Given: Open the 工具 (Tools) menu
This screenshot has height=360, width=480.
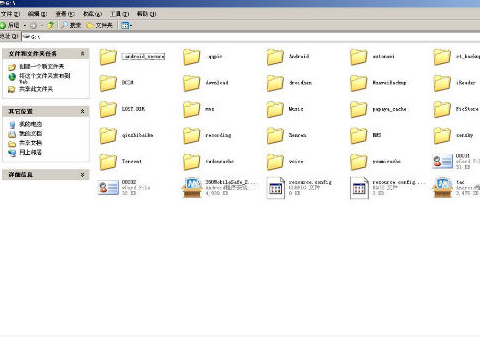Looking at the screenshot, I should (x=119, y=14).
